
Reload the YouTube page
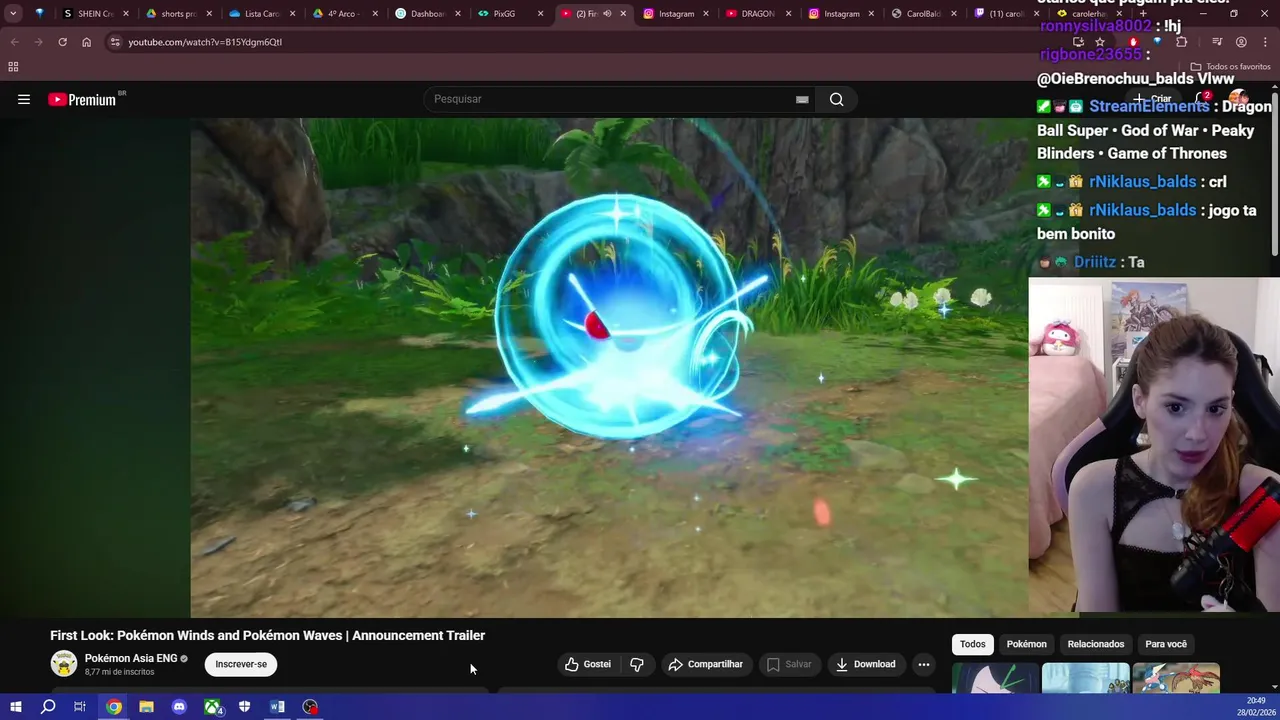(x=62, y=42)
